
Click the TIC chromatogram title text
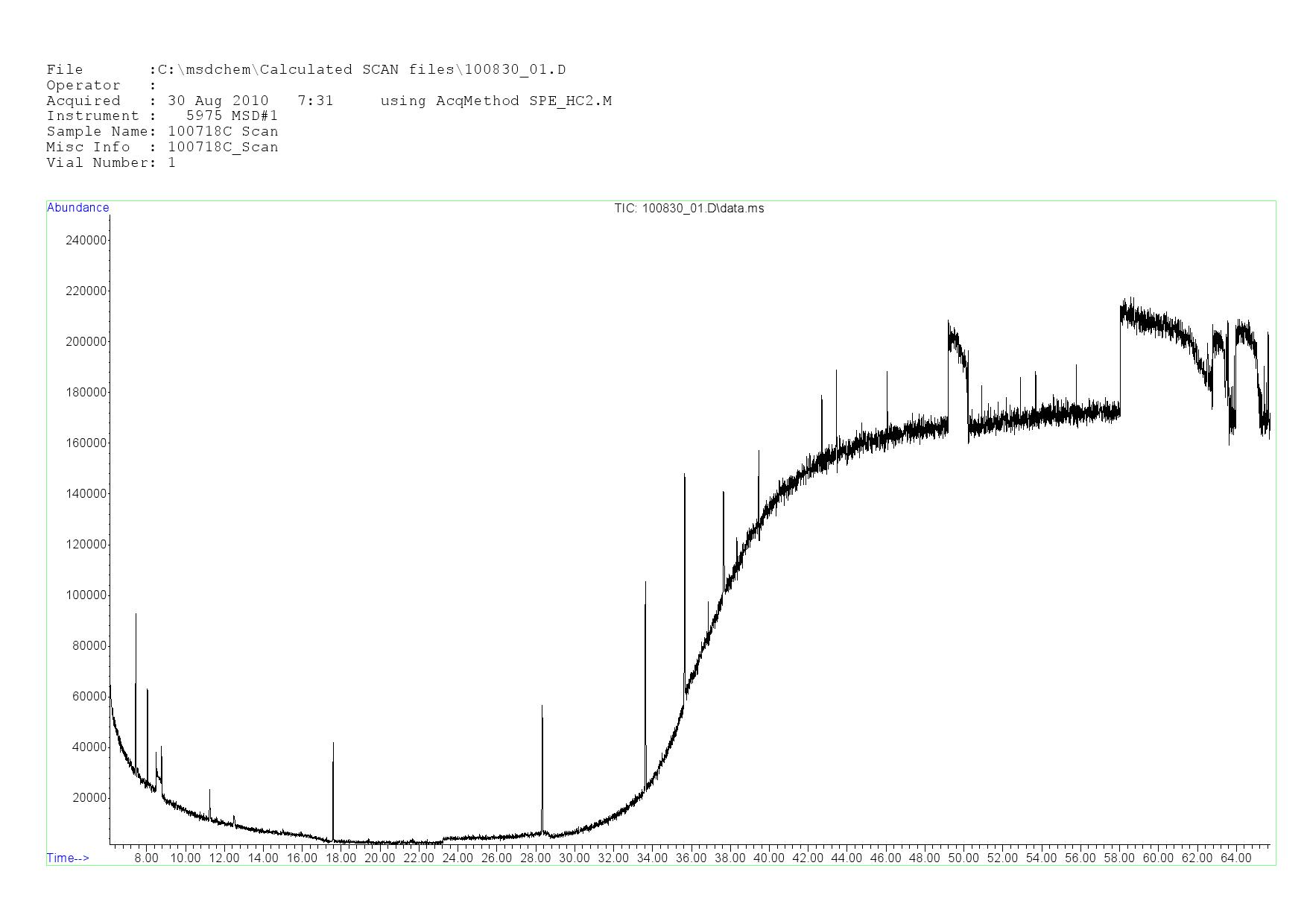click(x=689, y=209)
